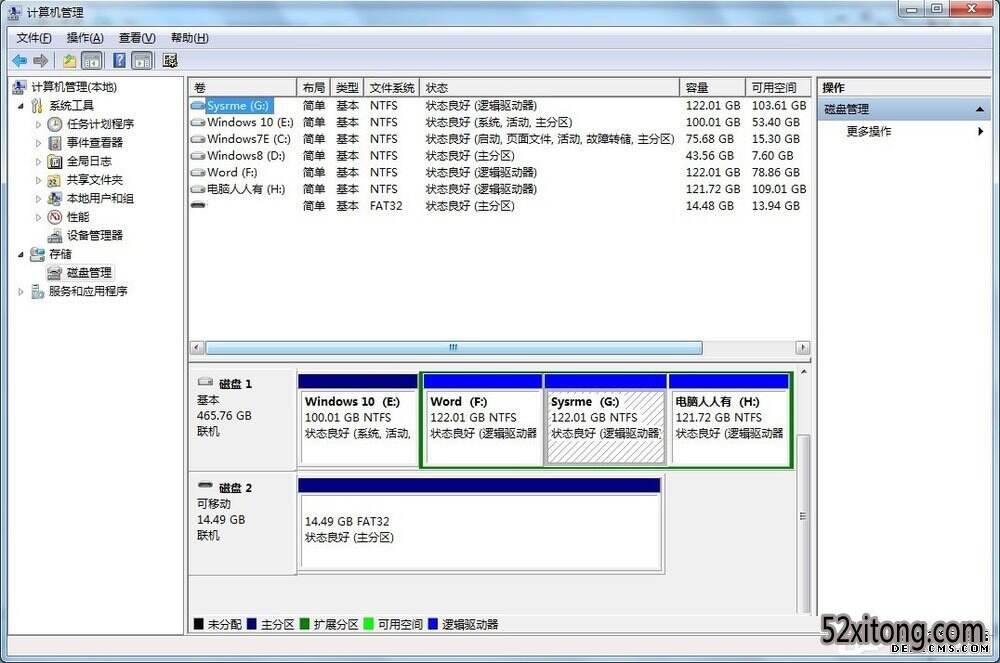Click 更多操作 in the actions pane

click(x=869, y=131)
